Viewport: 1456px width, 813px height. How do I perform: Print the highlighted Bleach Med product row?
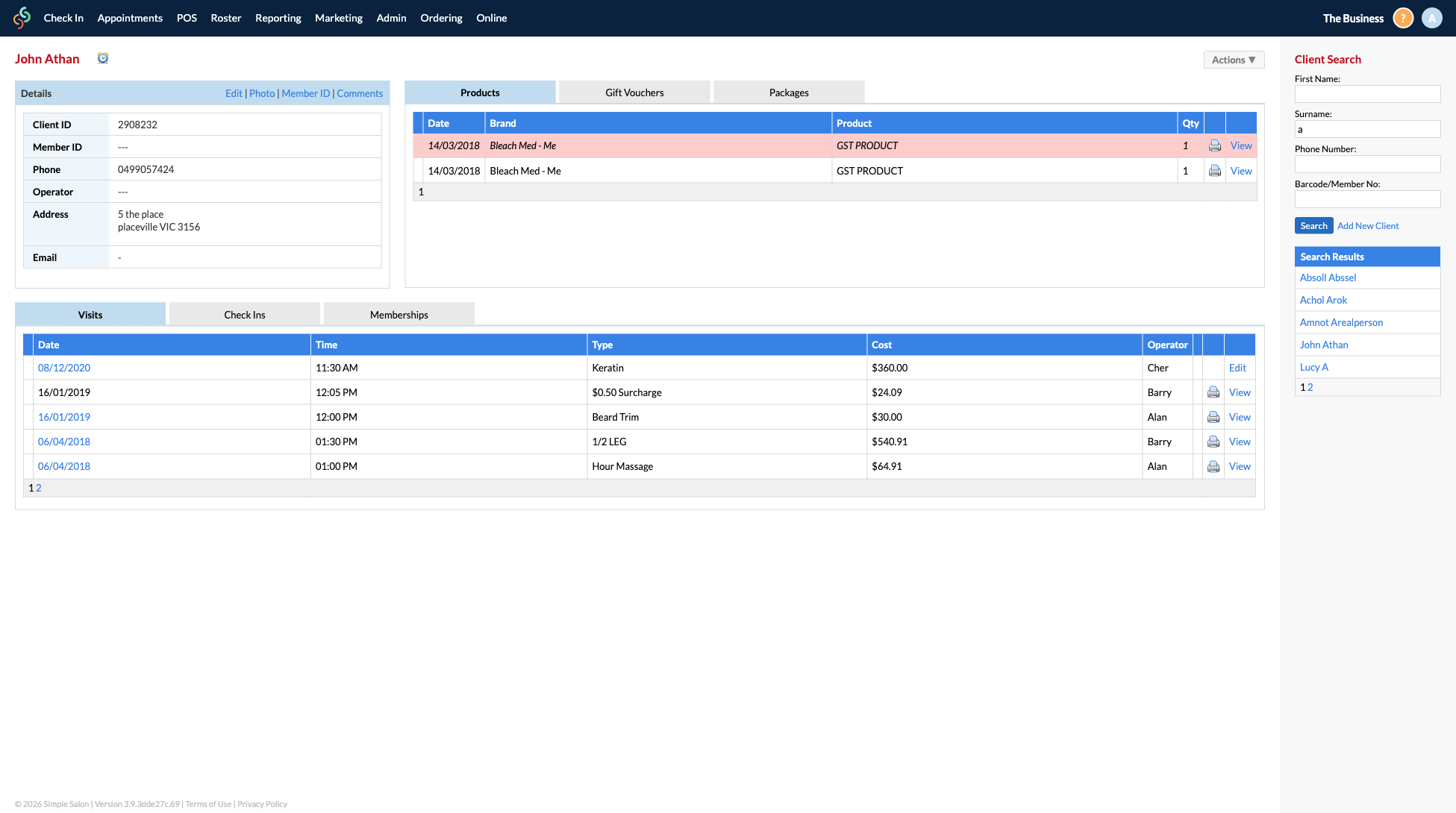point(1215,146)
